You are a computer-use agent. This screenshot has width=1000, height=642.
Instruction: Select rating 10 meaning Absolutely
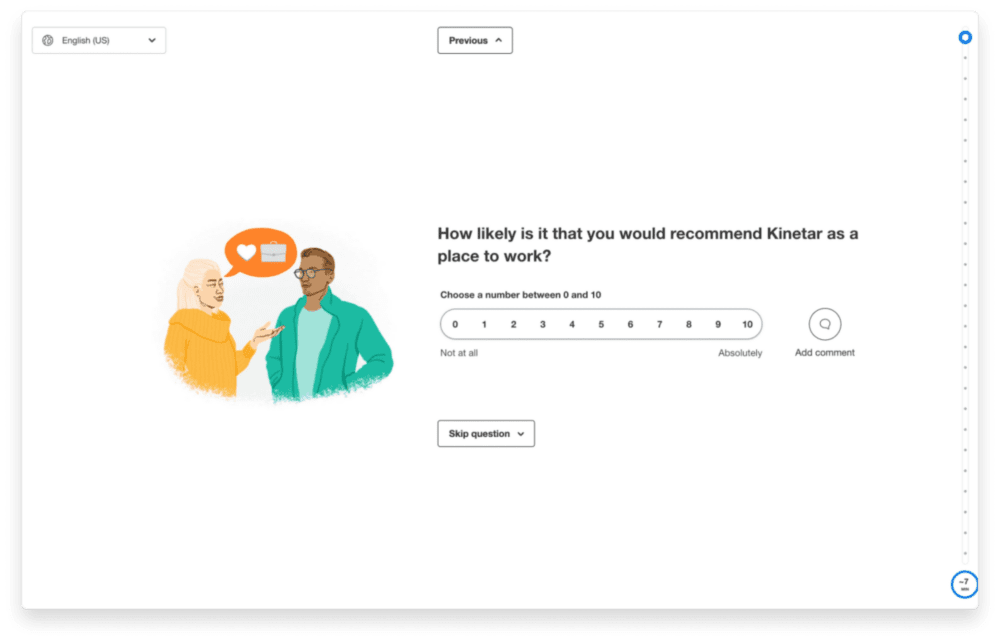pyautogui.click(x=746, y=324)
